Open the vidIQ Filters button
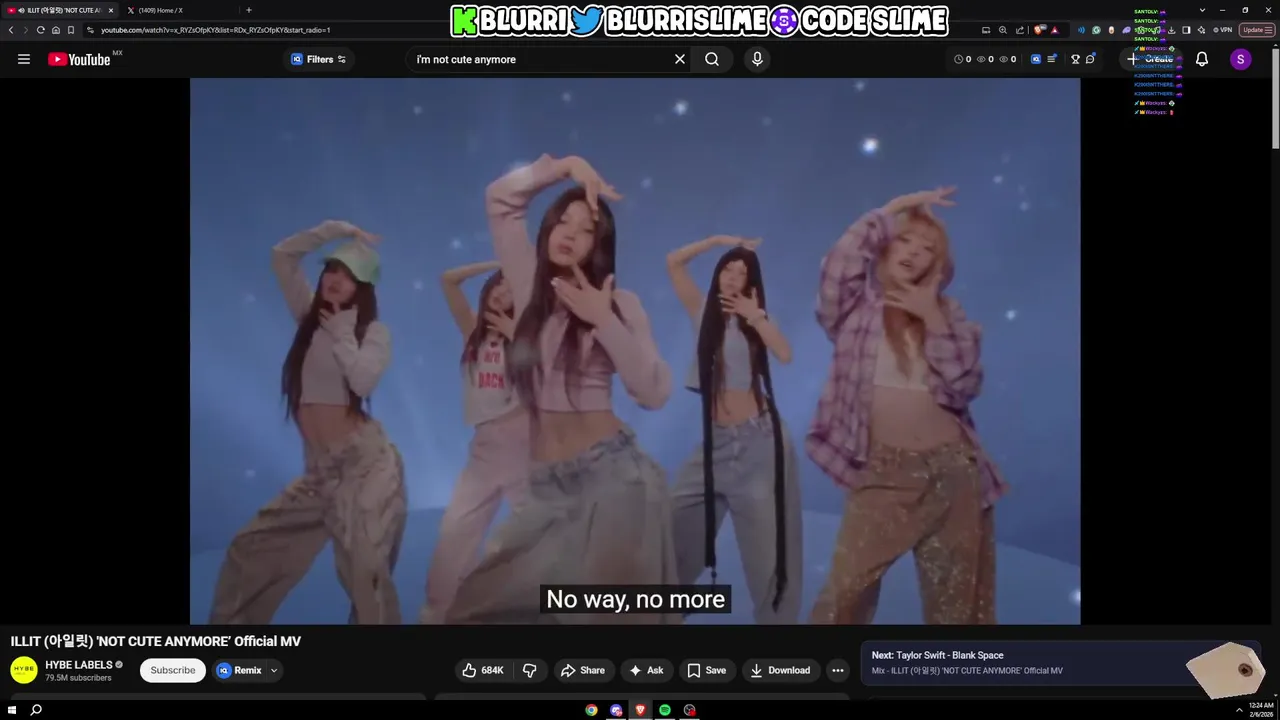Screen dimensions: 1280x720 pyautogui.click(x=318, y=59)
